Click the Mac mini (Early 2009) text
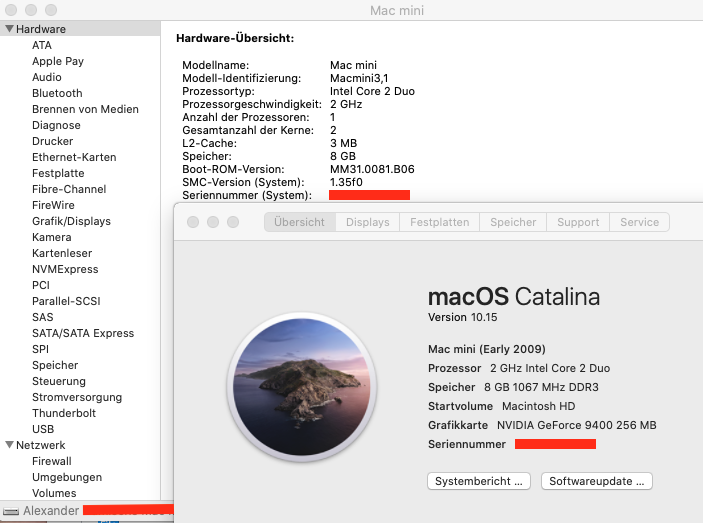The image size is (703, 523). [487, 349]
